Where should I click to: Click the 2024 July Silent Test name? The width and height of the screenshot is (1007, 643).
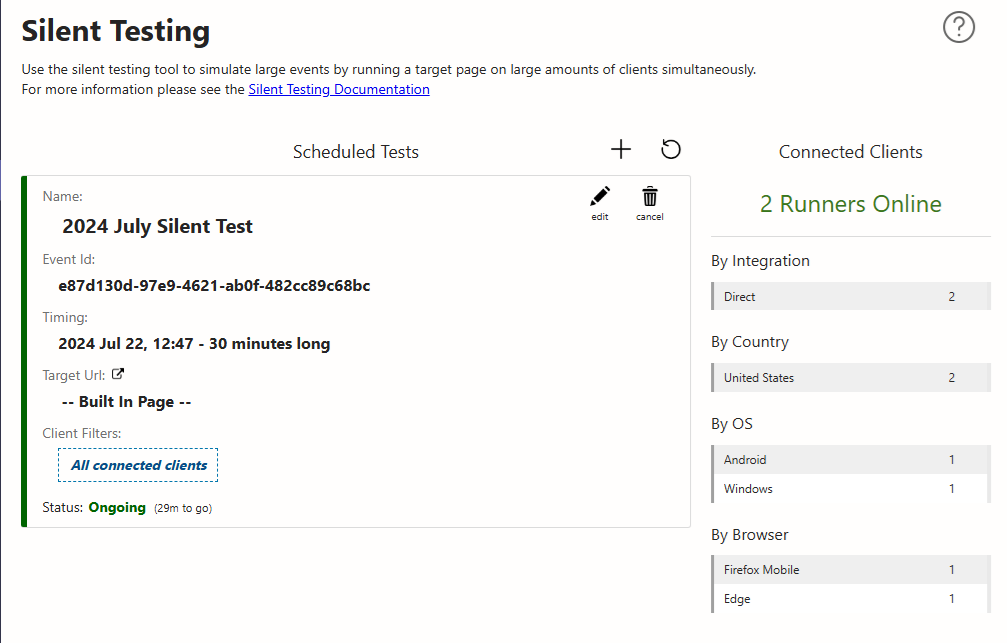(157, 227)
